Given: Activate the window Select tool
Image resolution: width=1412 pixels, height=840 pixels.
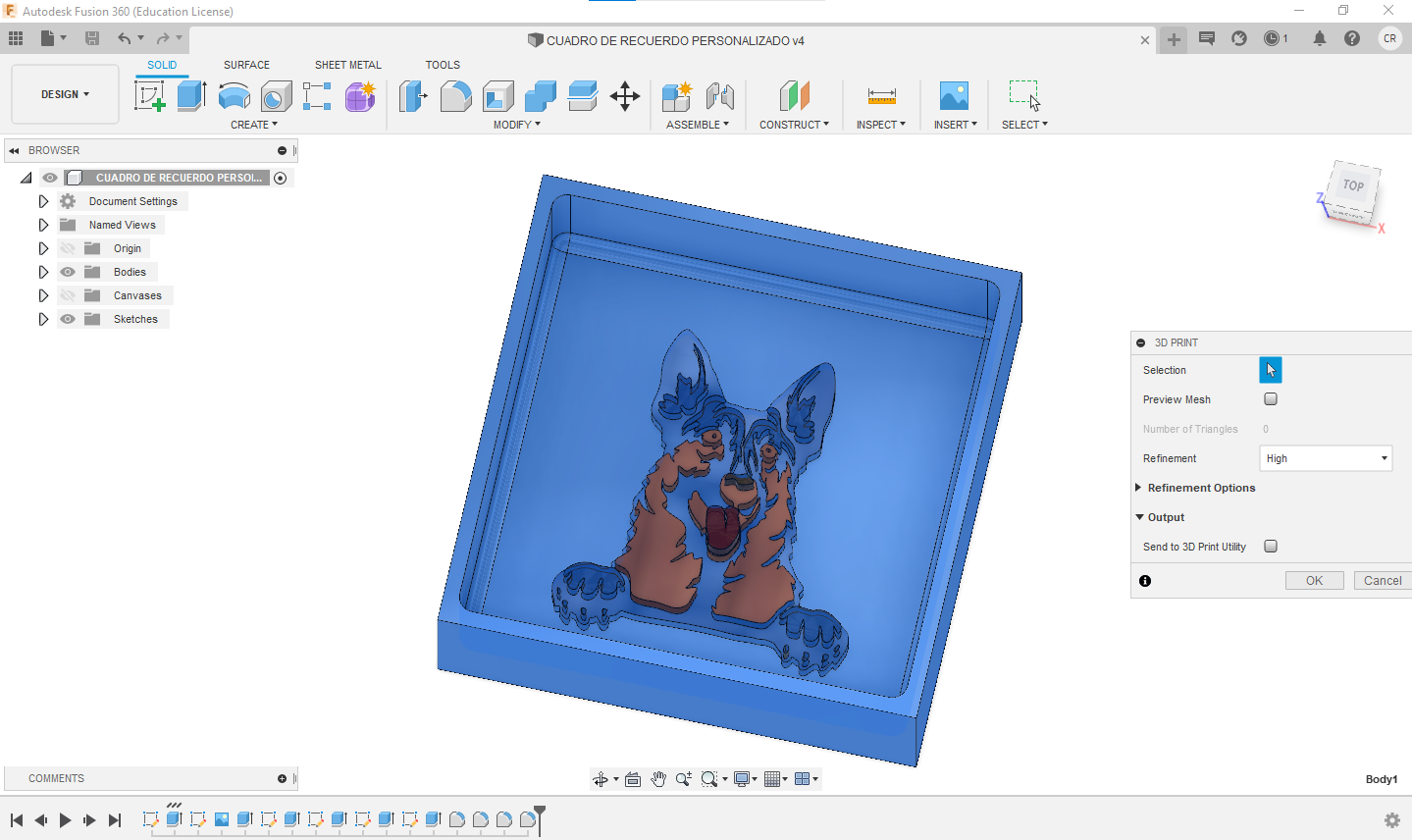Looking at the screenshot, I should [x=1024, y=96].
